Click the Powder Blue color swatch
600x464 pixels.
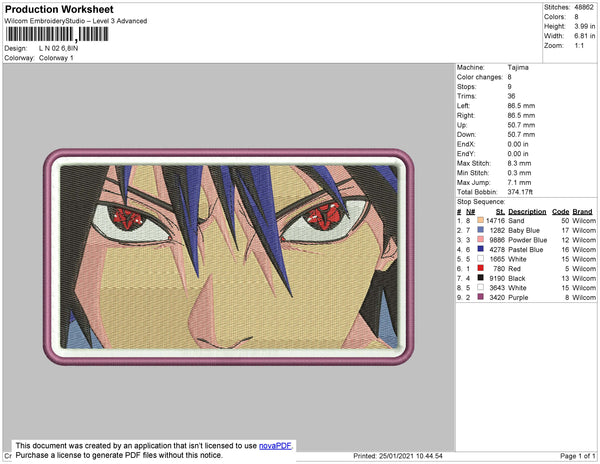480,239
